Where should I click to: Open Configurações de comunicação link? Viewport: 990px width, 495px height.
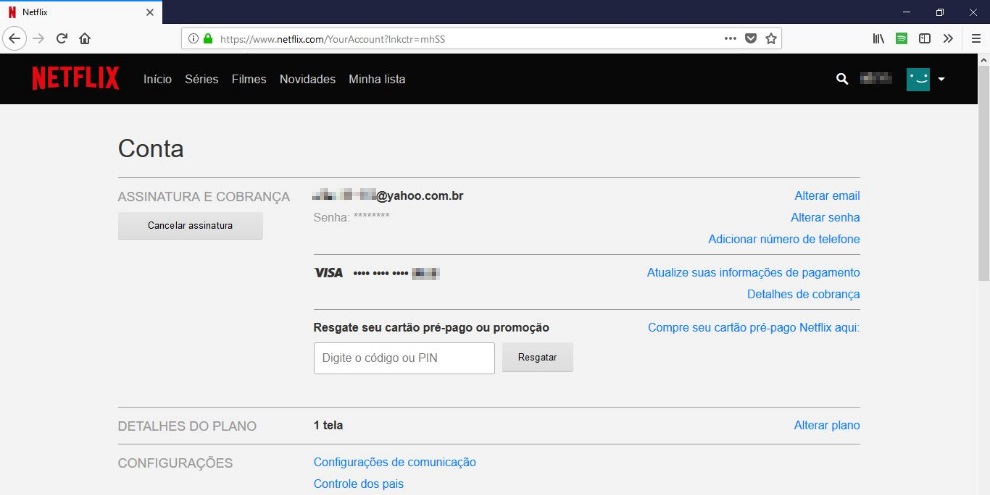(395, 462)
